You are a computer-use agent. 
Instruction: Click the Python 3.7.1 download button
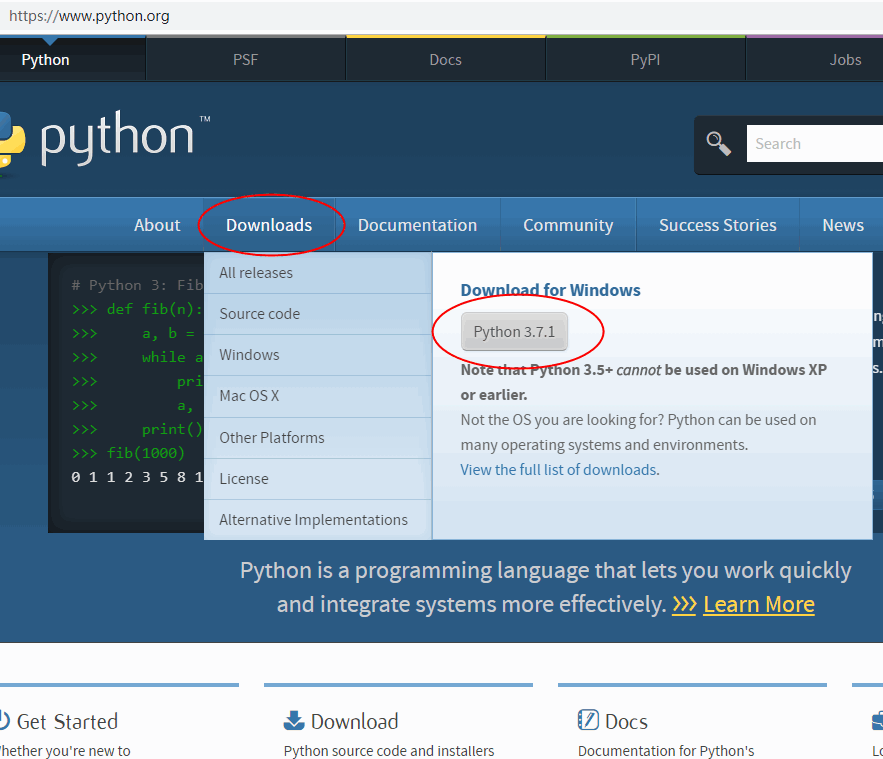[x=514, y=332]
